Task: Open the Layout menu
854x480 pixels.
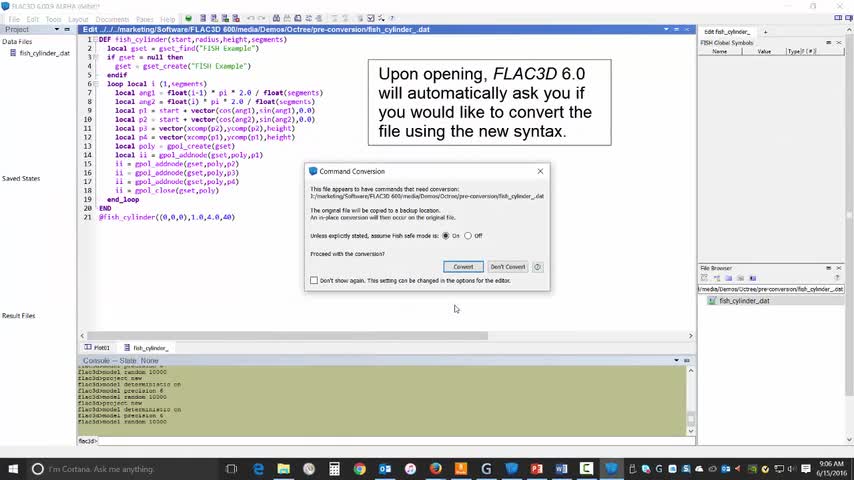Action: click(78, 19)
